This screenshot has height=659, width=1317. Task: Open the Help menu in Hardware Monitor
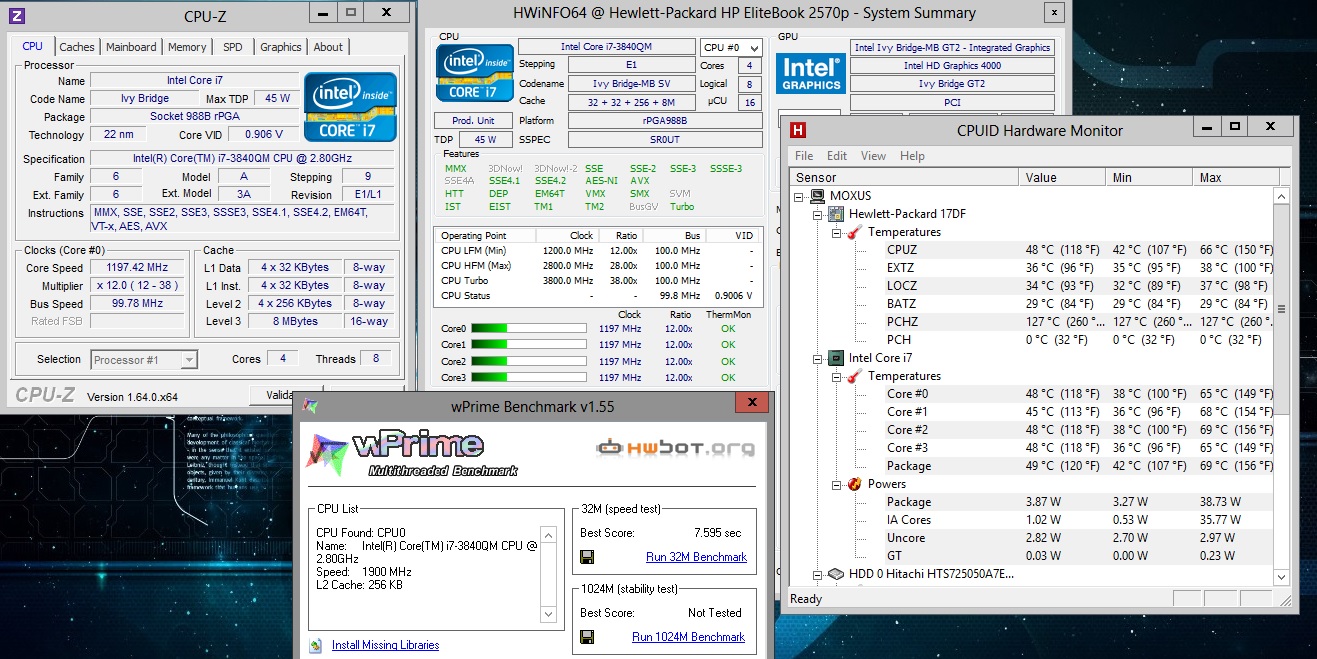point(912,156)
